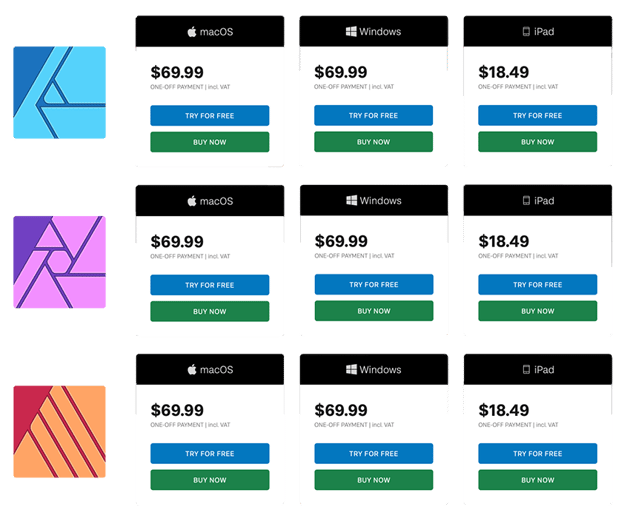Screen dimensions: 630x518
Task: Buy Affinity Designer for Windows now
Action: pyautogui.click(x=374, y=142)
